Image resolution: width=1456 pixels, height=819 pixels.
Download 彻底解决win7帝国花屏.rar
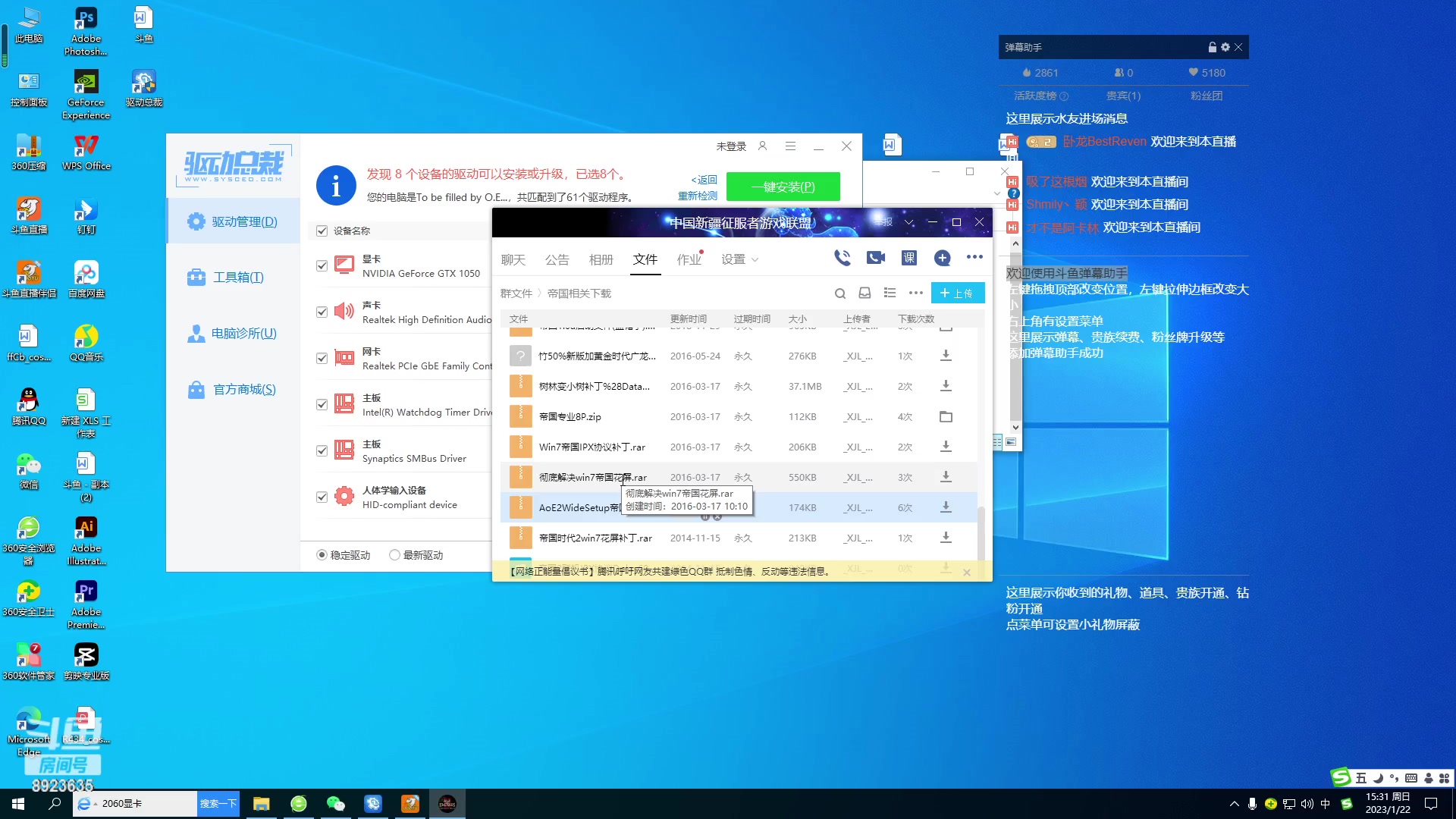[946, 477]
